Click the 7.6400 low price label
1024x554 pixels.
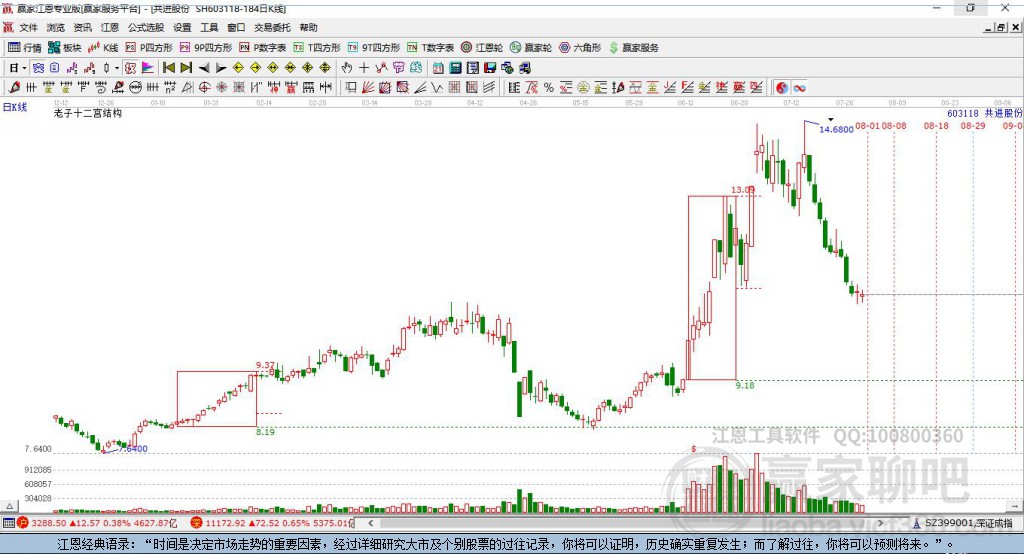[133, 449]
